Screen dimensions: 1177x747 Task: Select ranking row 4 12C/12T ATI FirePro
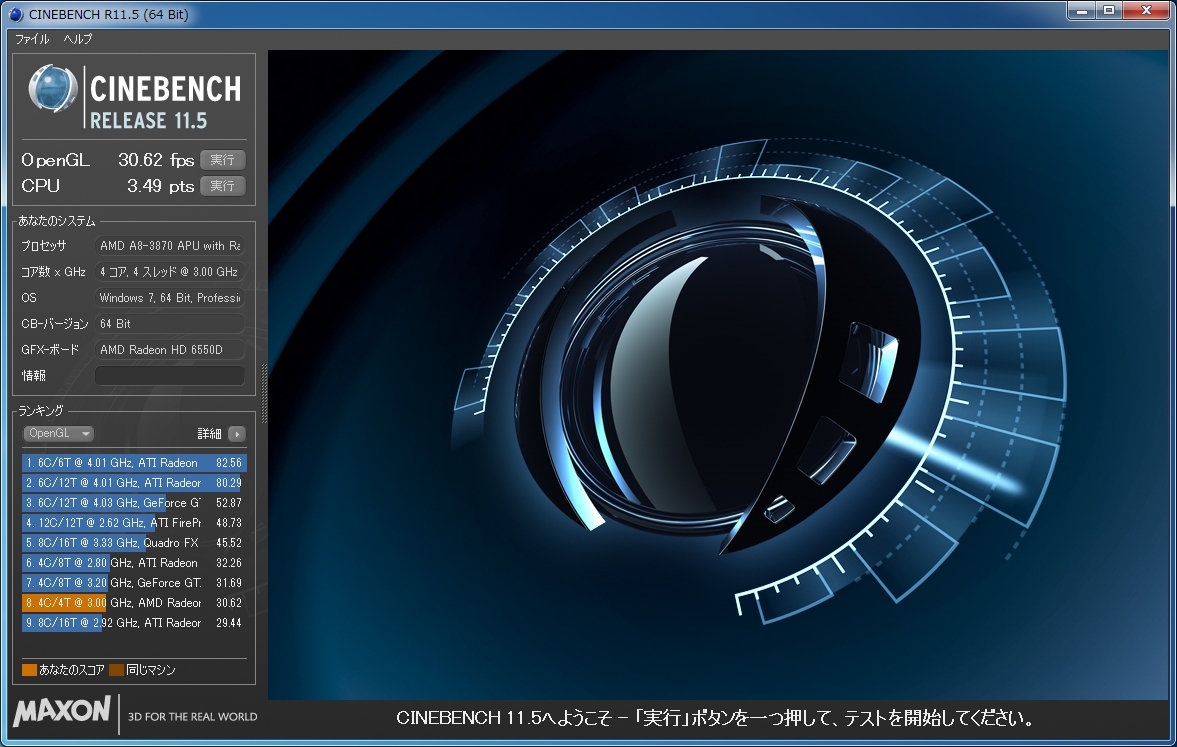(x=134, y=523)
